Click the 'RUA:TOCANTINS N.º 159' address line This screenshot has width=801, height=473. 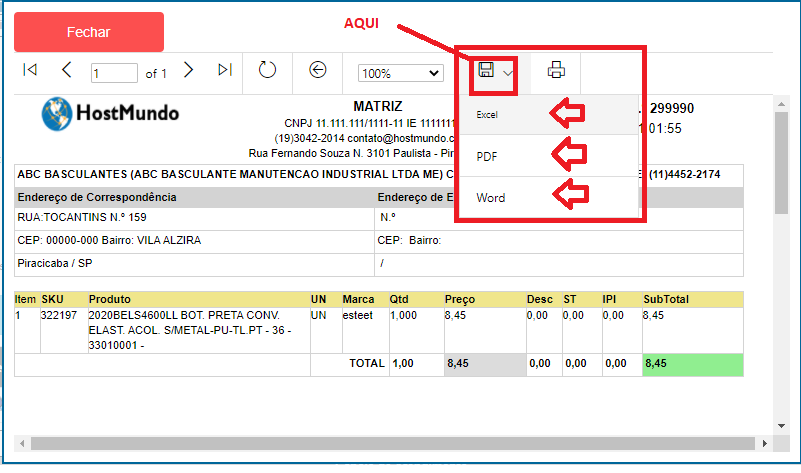click(x=82, y=217)
